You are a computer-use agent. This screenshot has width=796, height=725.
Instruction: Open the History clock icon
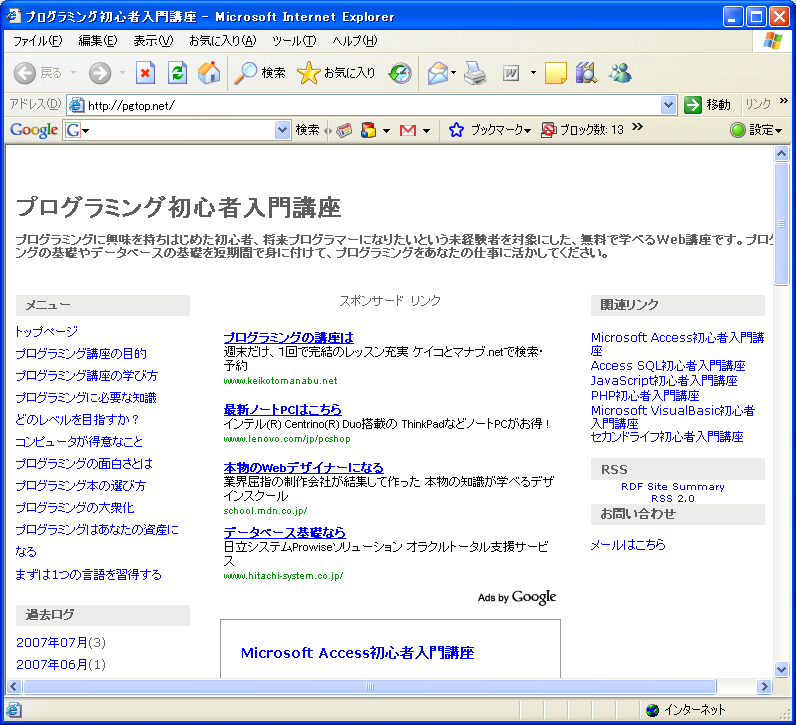[400, 73]
